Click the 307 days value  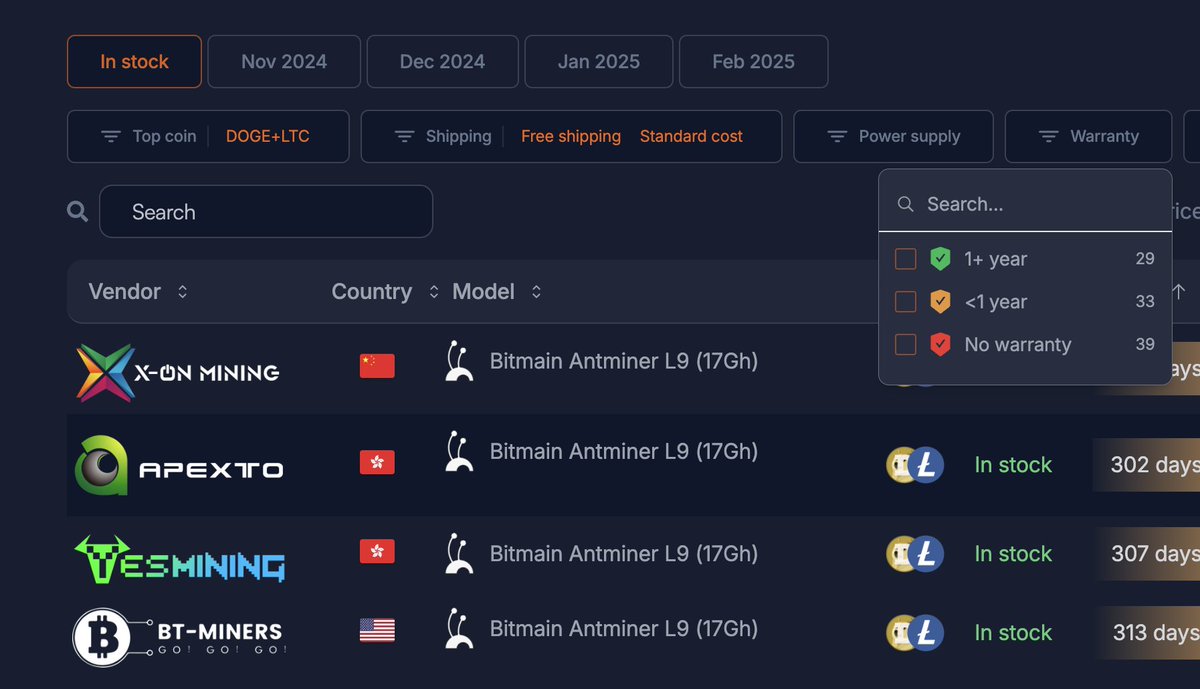[x=1154, y=554]
